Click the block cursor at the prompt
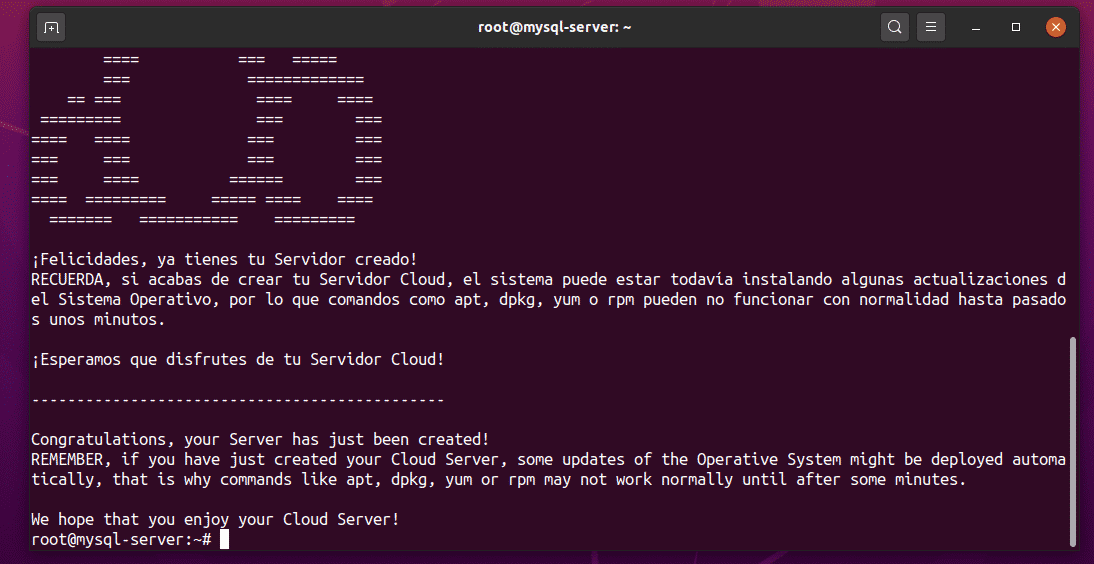This screenshot has height=564, width=1094. point(224,540)
